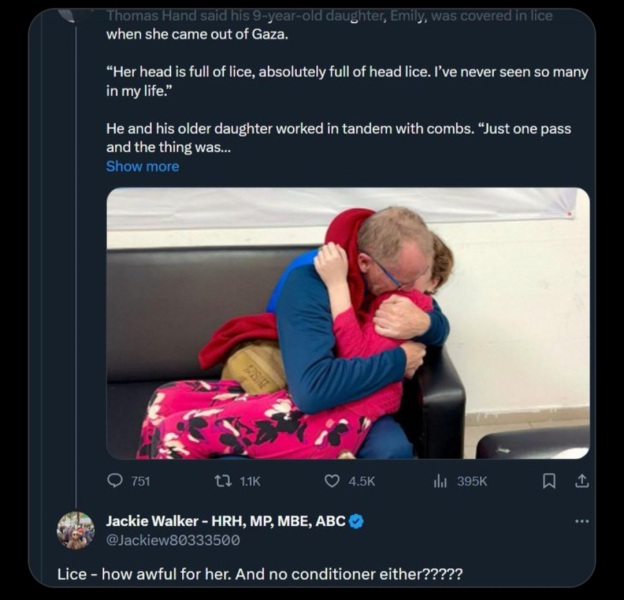Click the 4.5K likes count

361,481
